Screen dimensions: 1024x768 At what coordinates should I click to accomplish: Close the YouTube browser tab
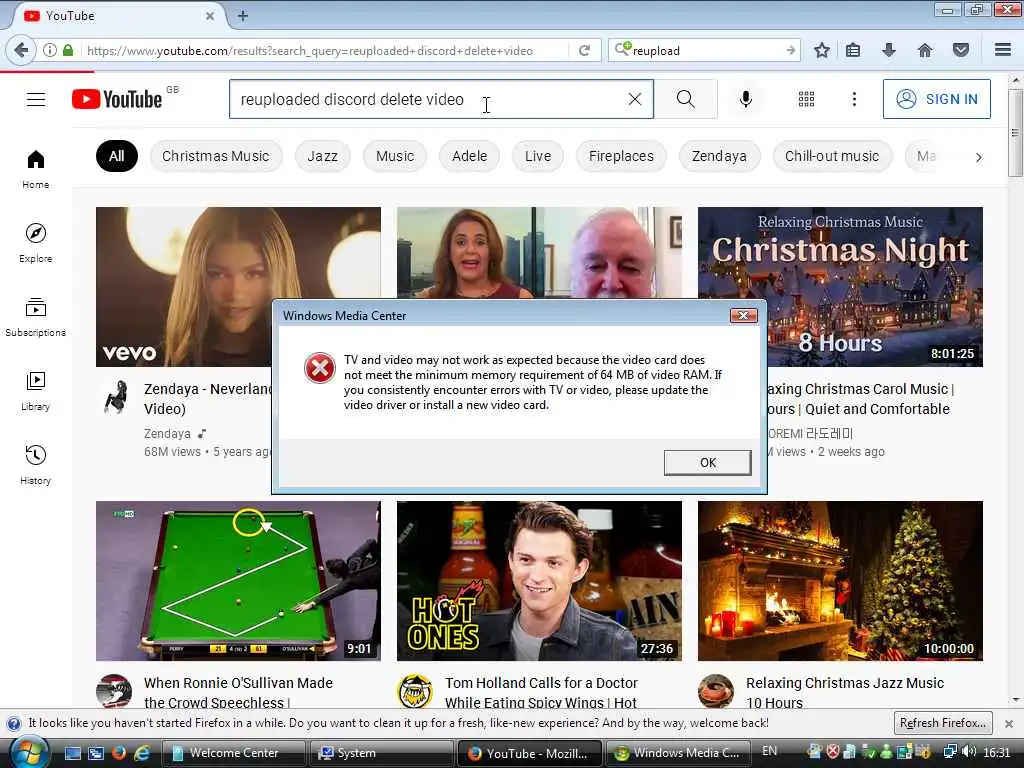(210, 16)
